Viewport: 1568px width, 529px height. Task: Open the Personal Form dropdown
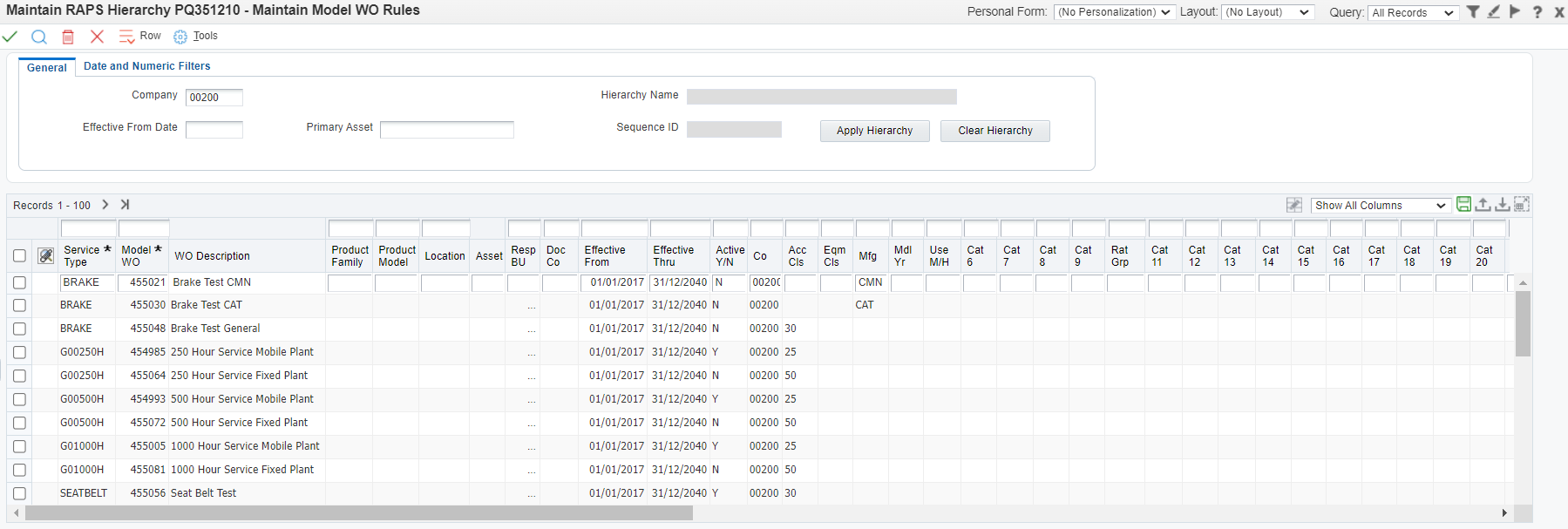coord(1113,12)
